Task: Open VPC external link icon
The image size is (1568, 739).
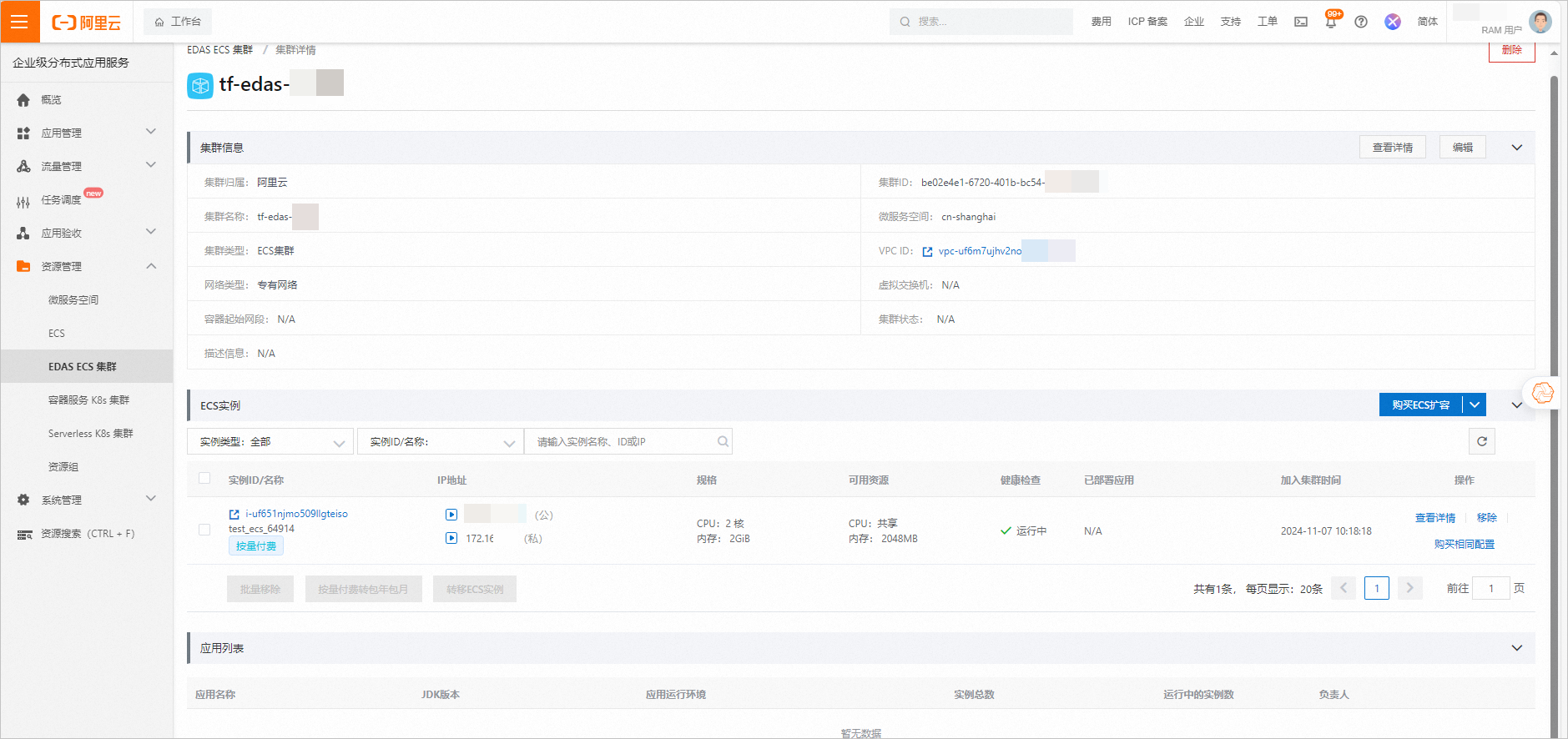Action: tap(927, 252)
